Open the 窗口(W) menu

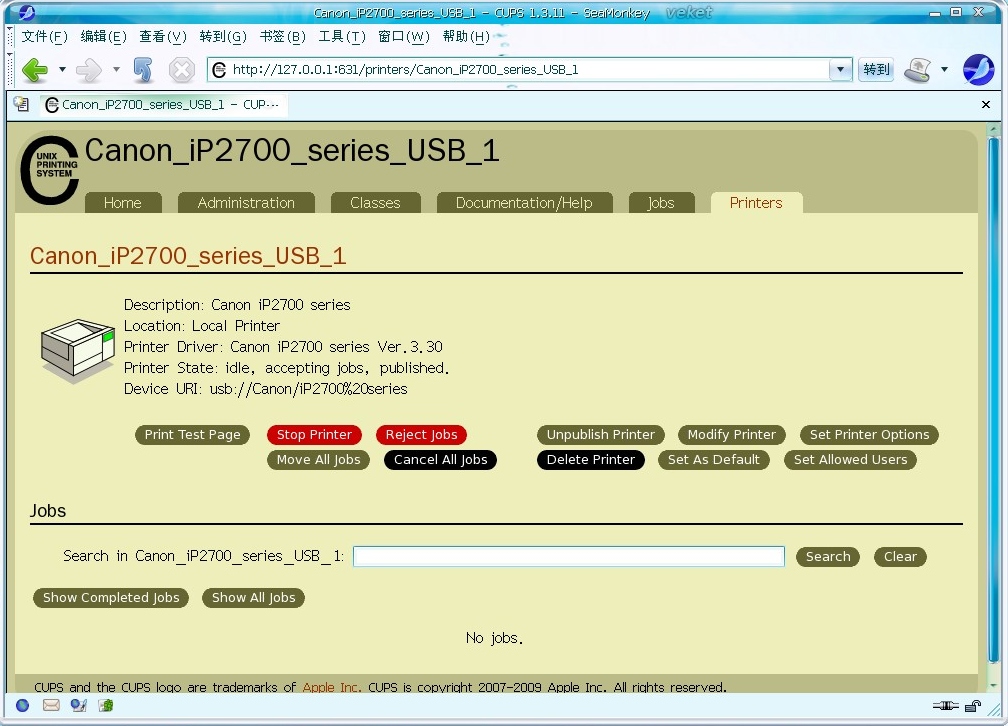(x=403, y=37)
